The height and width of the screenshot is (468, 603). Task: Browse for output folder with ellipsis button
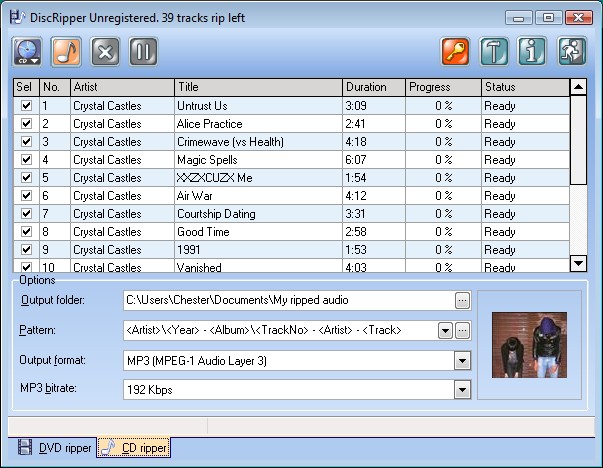coord(462,300)
